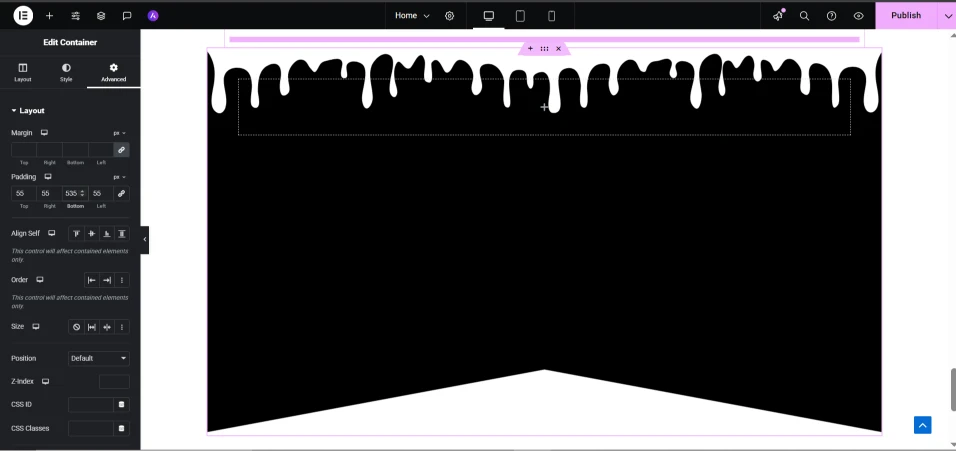Click the Margin Right field

point(49,149)
